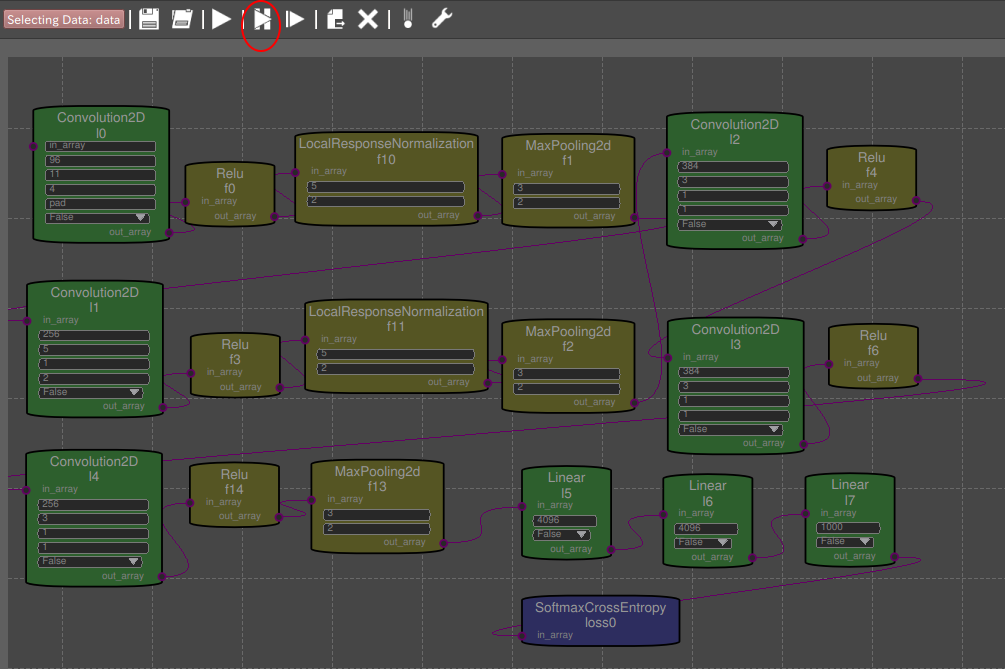Click the pad field in Convolution2D l0

pyautogui.click(x=101, y=203)
